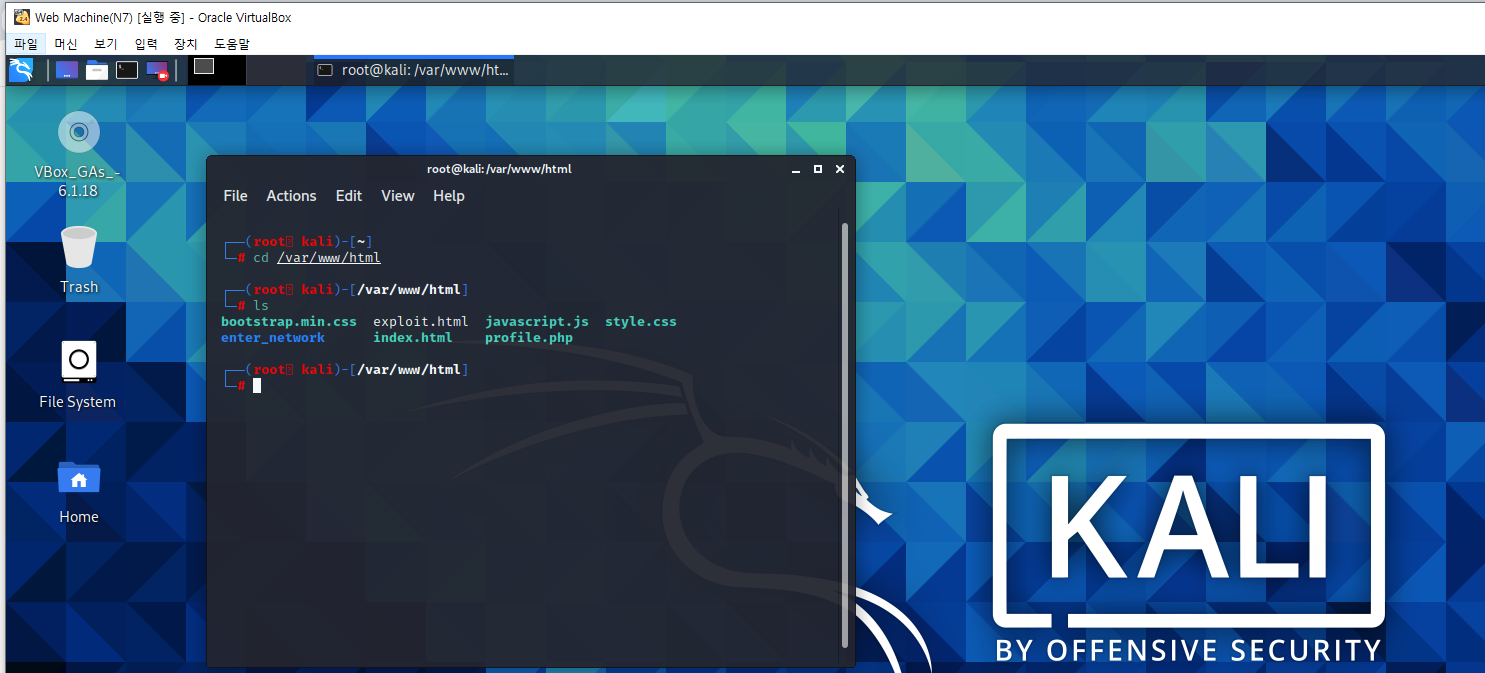Open VirtualBox 파일 menu
Image resolution: width=1485 pixels, height=673 pixels.
[26, 44]
